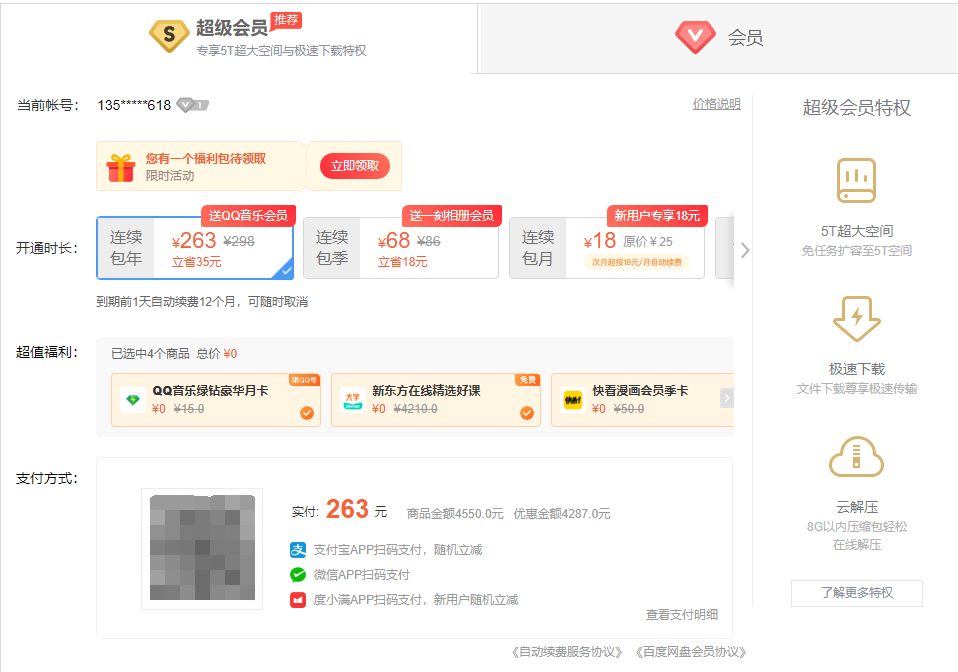958x672 pixels.
Task: Open 《百度网盘会员协议》 link
Action: (690, 652)
